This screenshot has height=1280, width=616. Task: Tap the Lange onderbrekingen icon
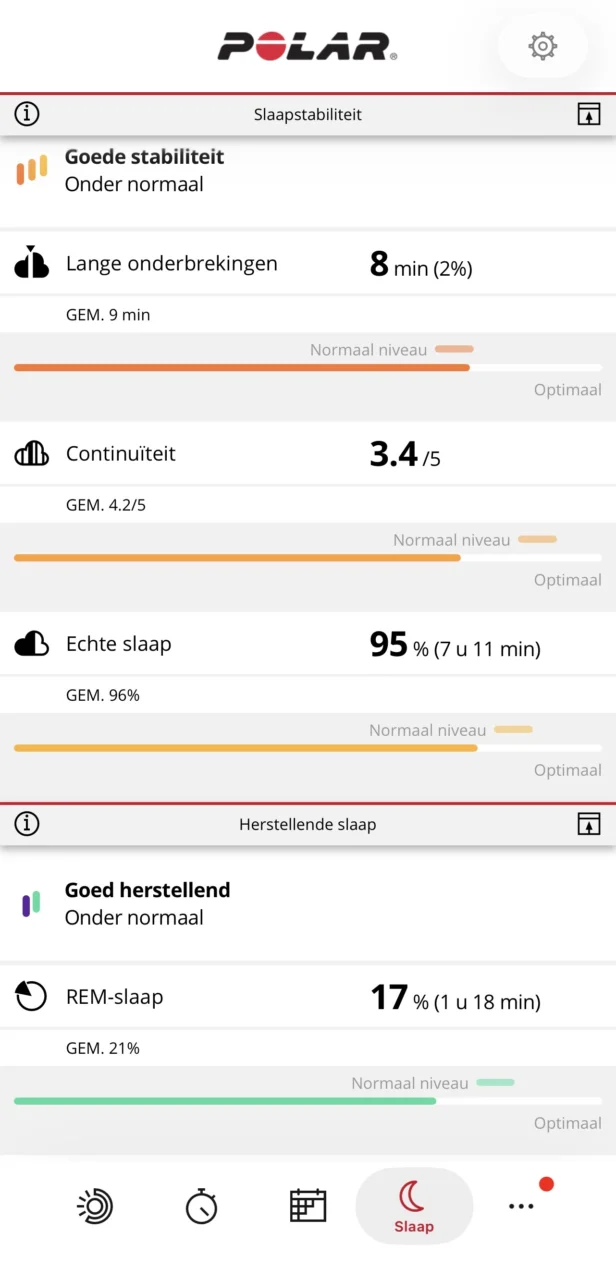[x=32, y=263]
